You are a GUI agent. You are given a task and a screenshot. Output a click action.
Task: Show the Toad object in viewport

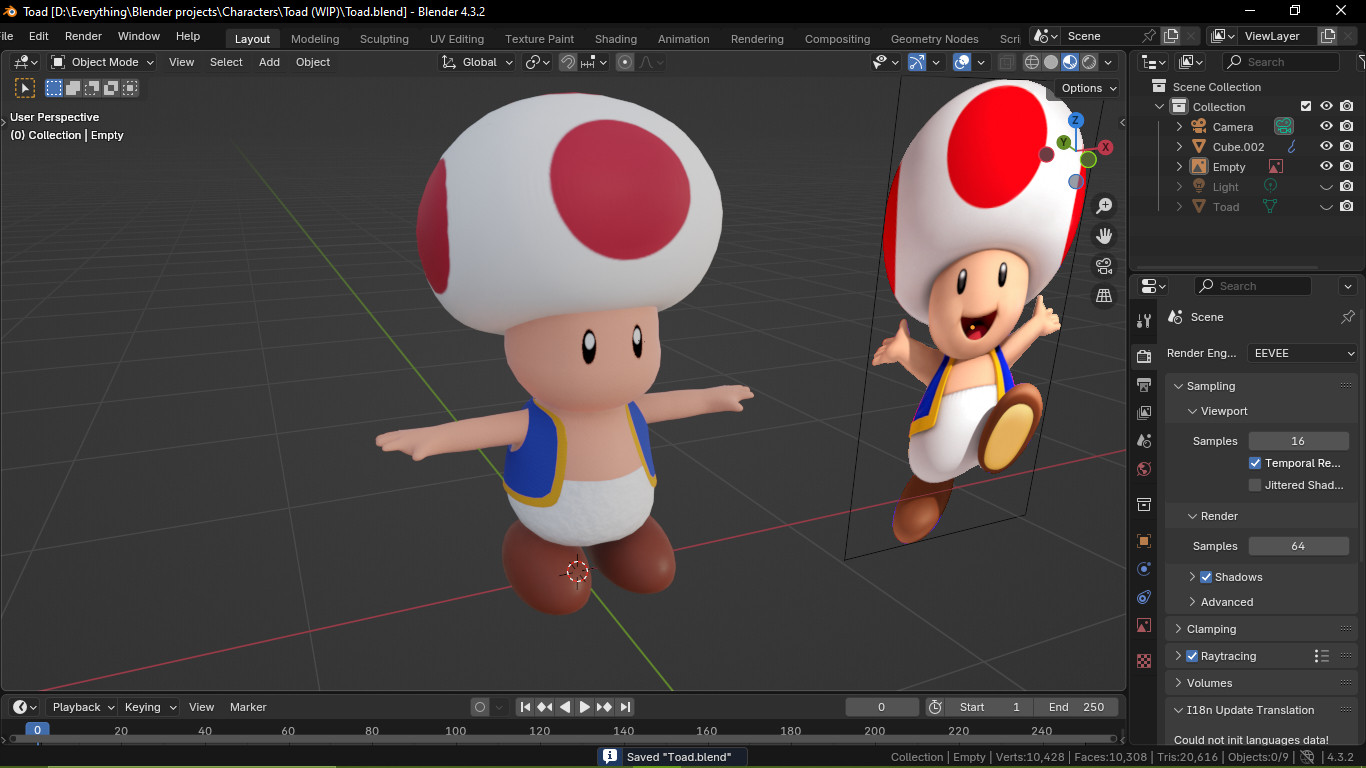coord(1326,207)
